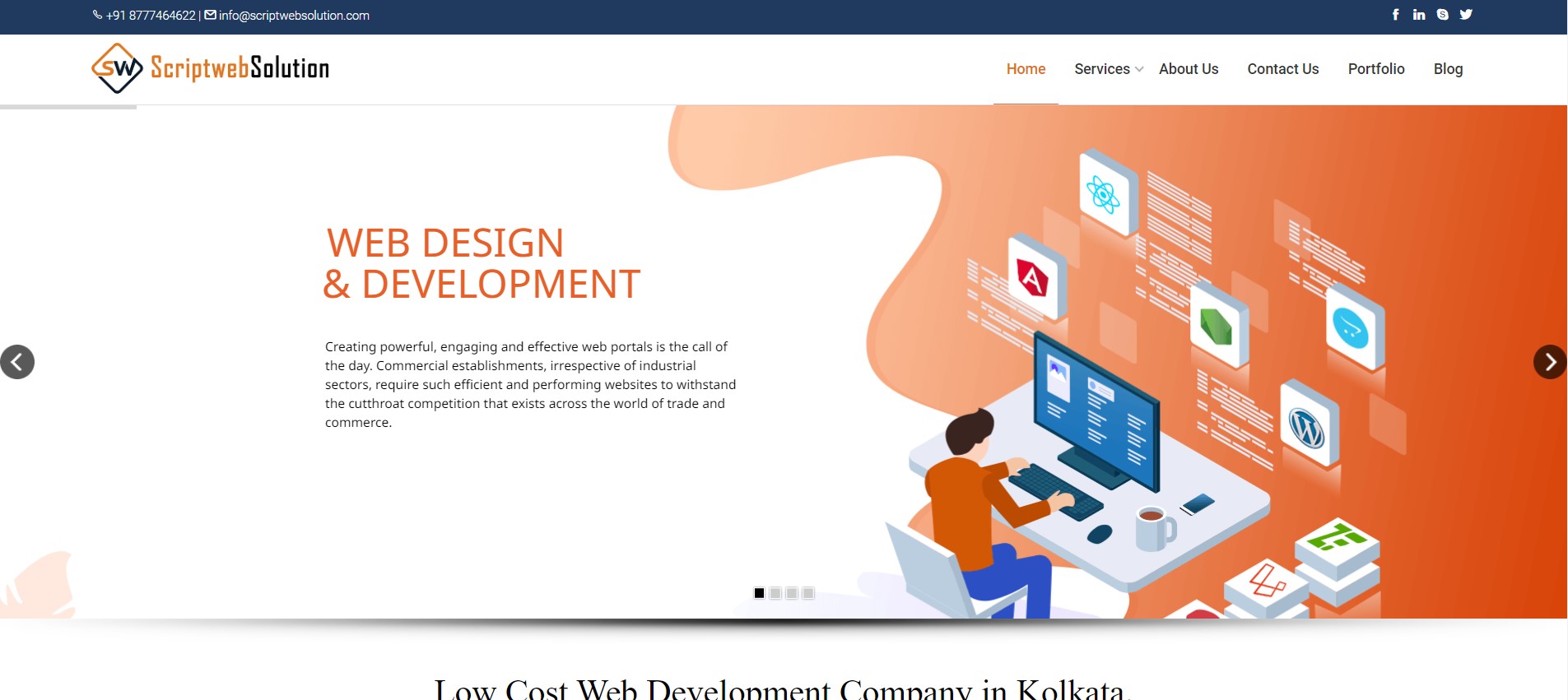Select the third slider pagination dot
This screenshot has height=700, width=1568.
(x=792, y=593)
